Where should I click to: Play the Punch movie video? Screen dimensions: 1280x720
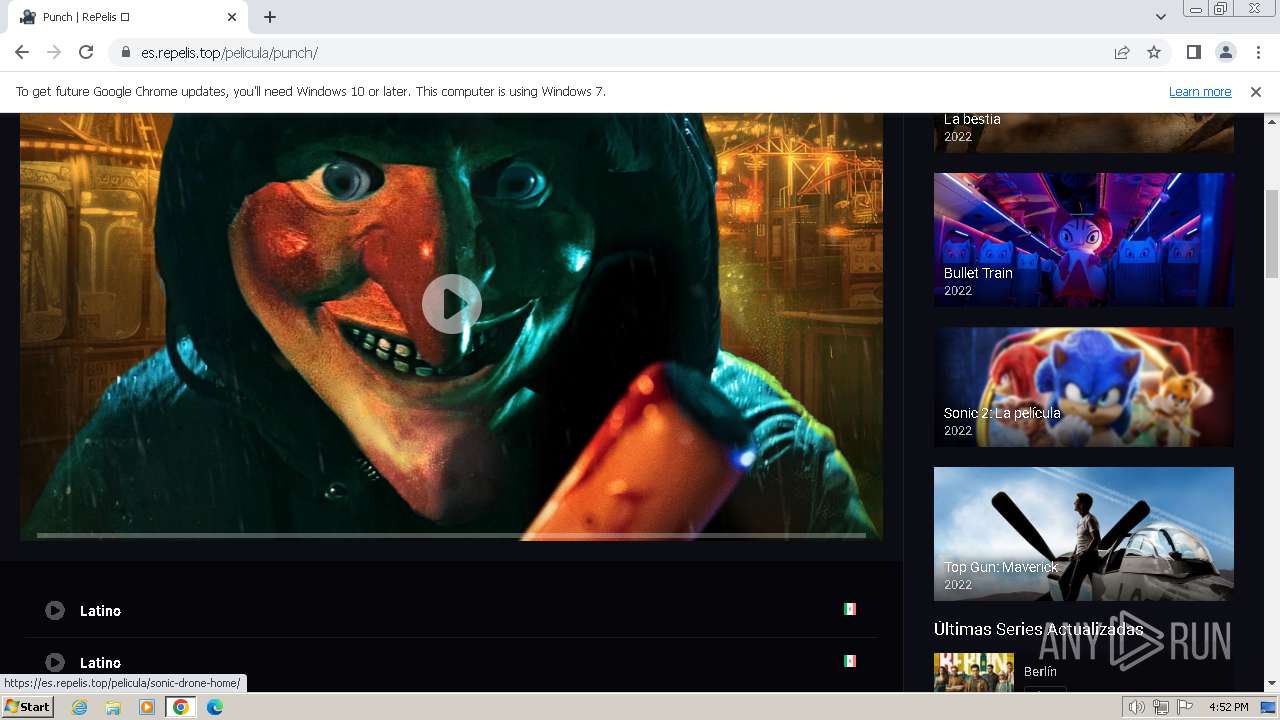tap(451, 304)
